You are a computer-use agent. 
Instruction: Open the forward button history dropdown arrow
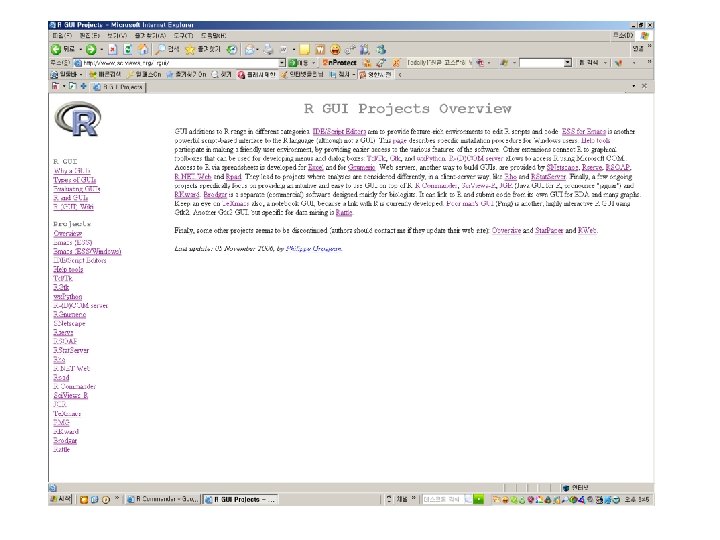point(101,49)
